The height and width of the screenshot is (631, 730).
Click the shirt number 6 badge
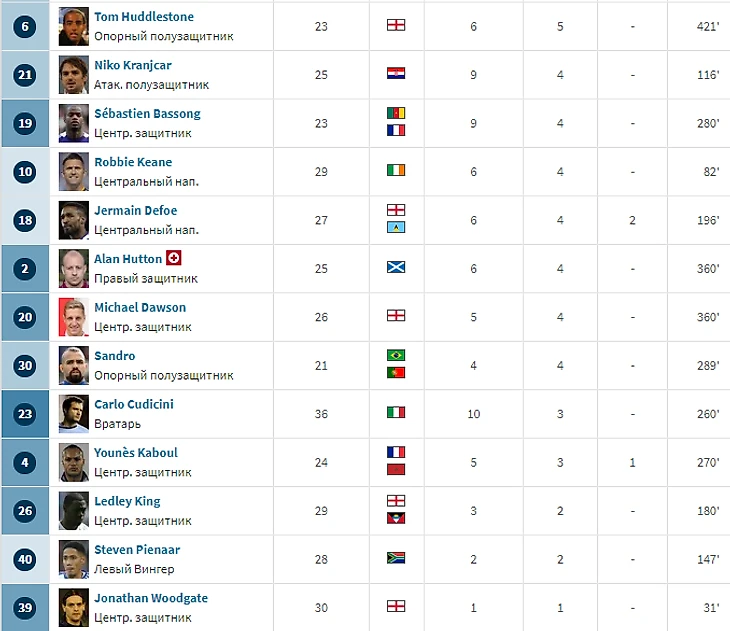point(25,27)
